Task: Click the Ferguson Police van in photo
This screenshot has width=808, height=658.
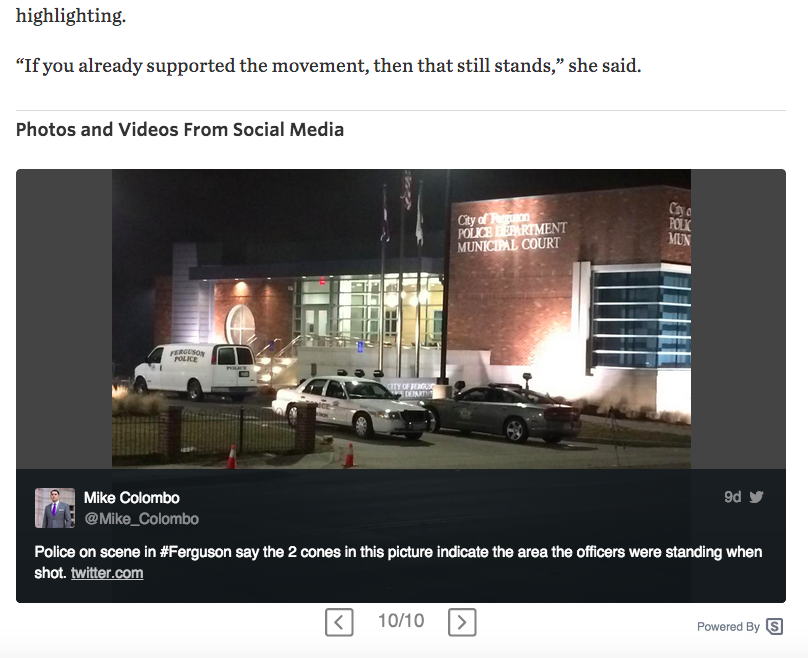Action: pyautogui.click(x=196, y=370)
